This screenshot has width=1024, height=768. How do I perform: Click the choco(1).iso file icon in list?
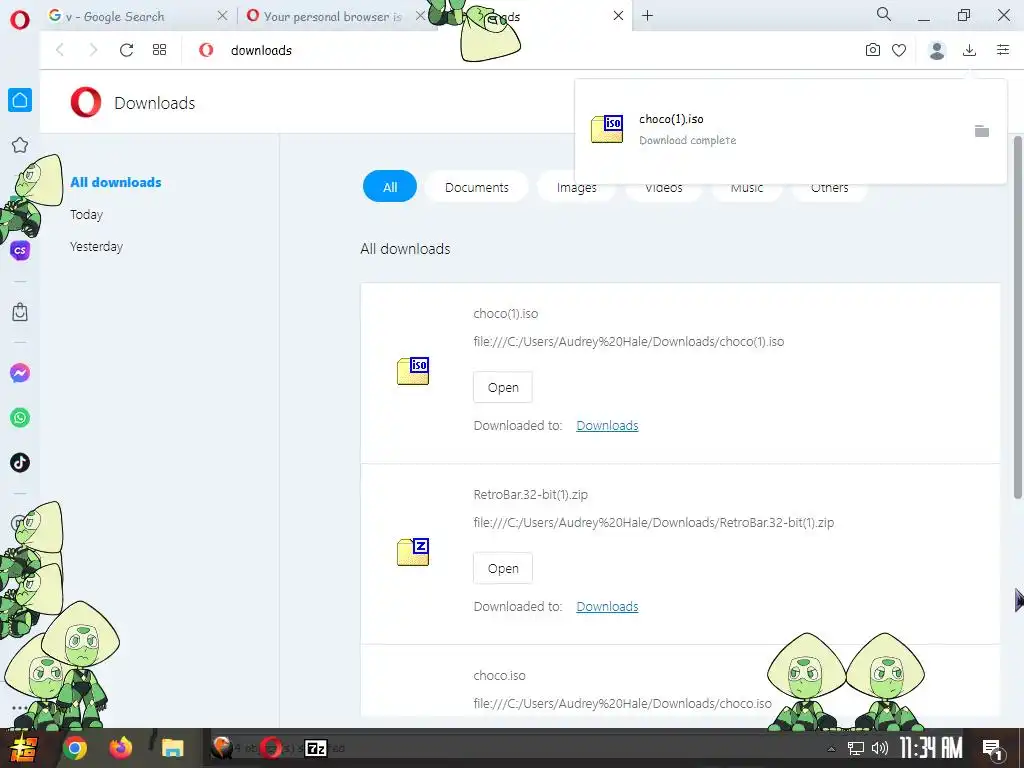pyautogui.click(x=413, y=371)
